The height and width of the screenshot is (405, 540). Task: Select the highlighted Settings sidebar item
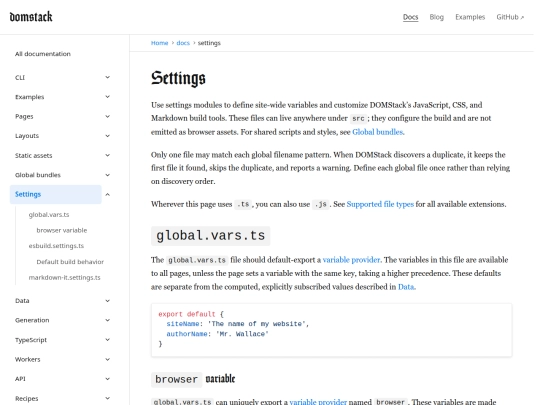coord(56,194)
